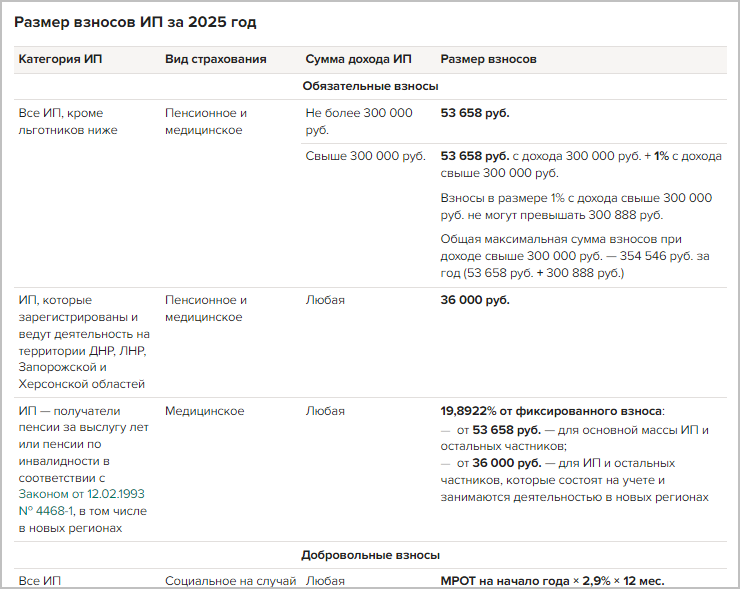740x589 pixels.
Task: Click the Медицинское insurance type cell
Action: pyautogui.click(x=199, y=411)
